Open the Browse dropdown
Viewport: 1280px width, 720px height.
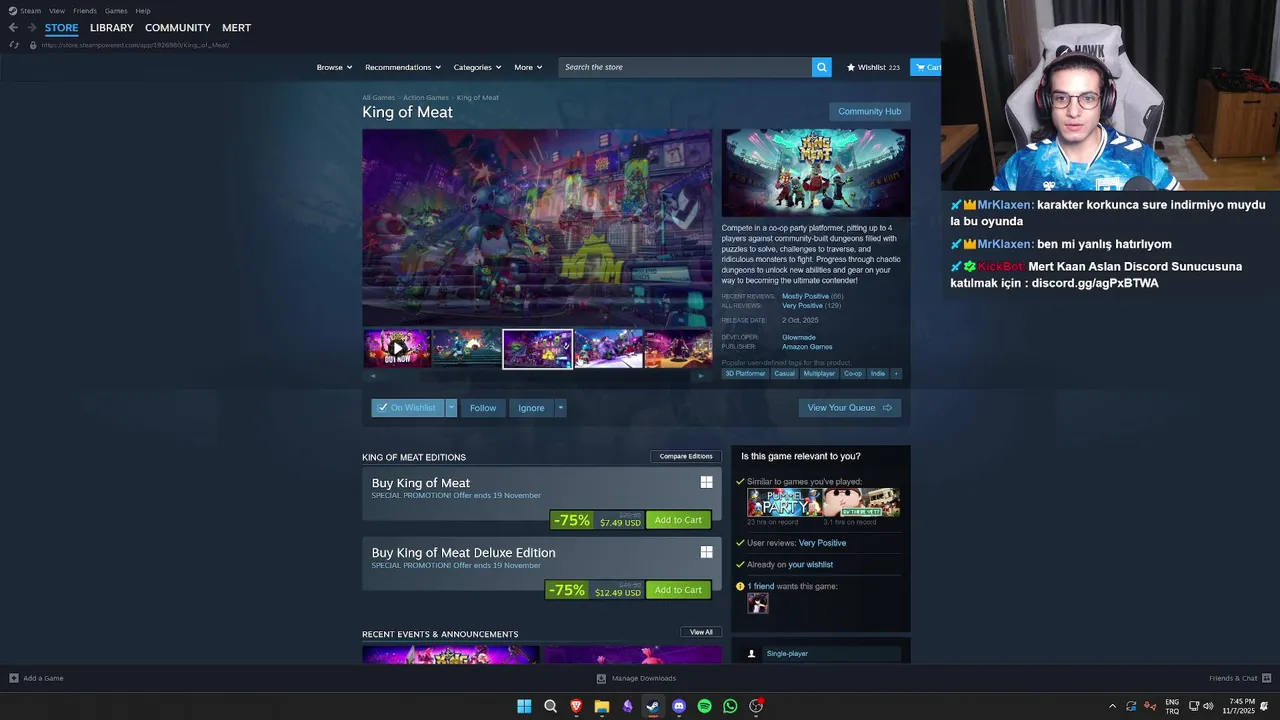(x=334, y=67)
